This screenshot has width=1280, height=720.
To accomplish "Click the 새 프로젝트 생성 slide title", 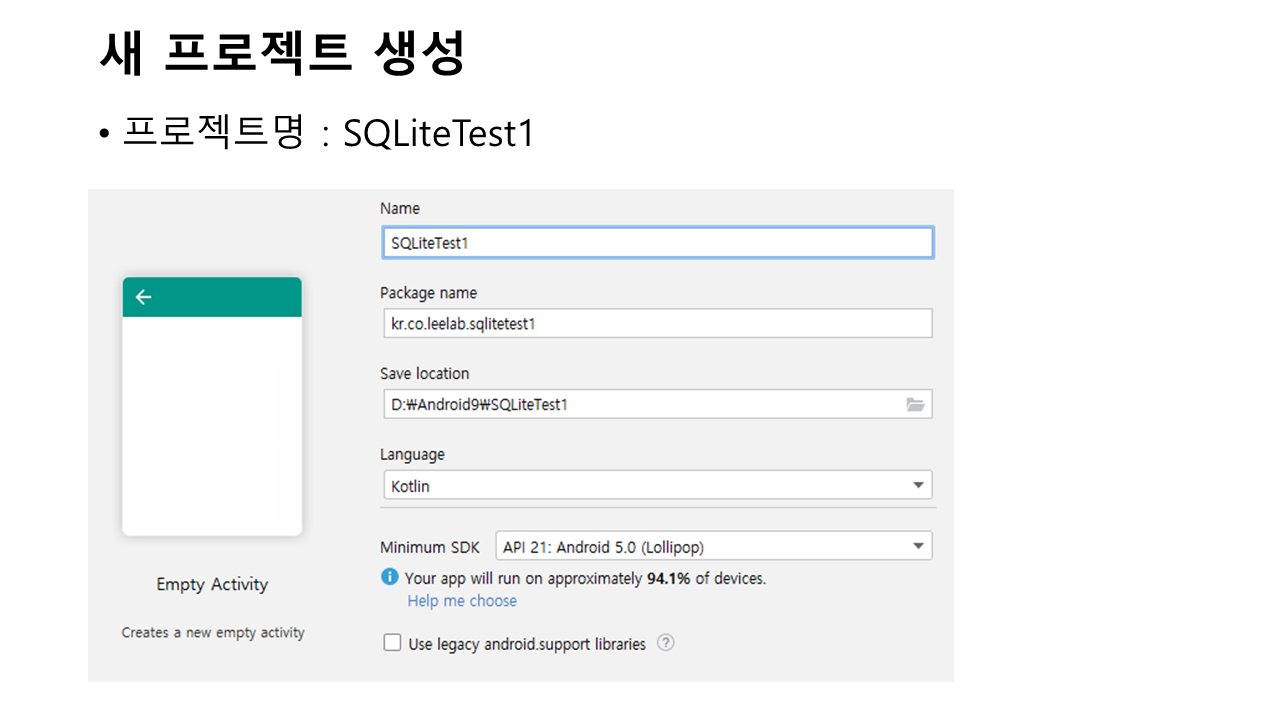I will coord(283,54).
